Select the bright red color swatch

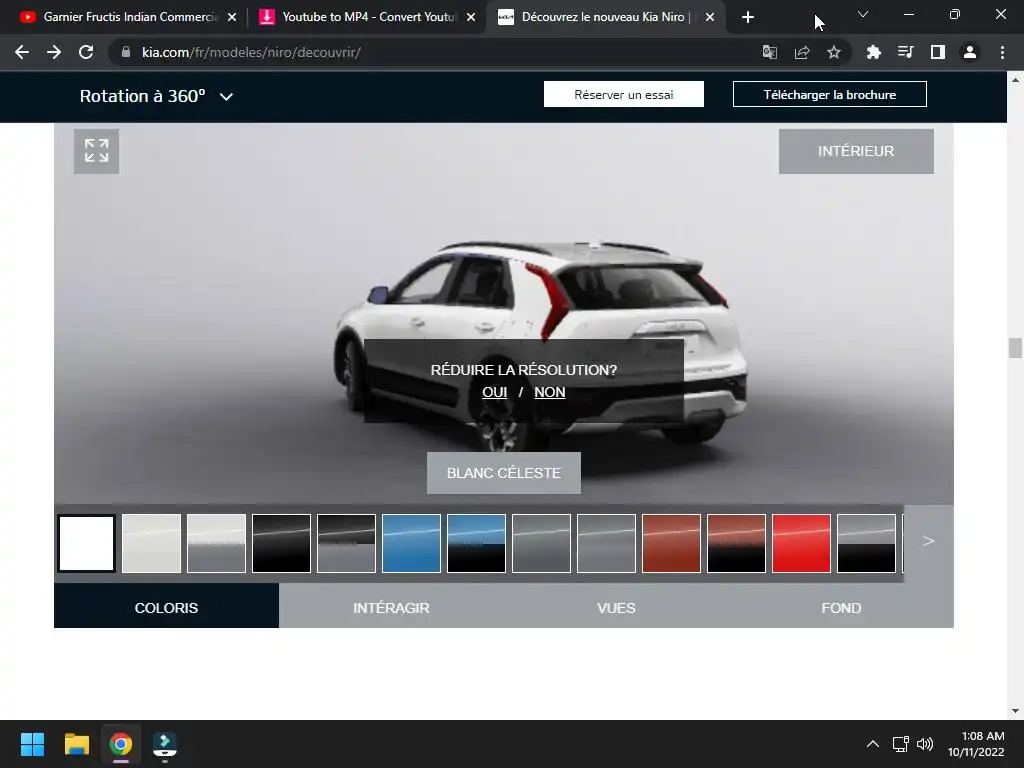(x=801, y=543)
